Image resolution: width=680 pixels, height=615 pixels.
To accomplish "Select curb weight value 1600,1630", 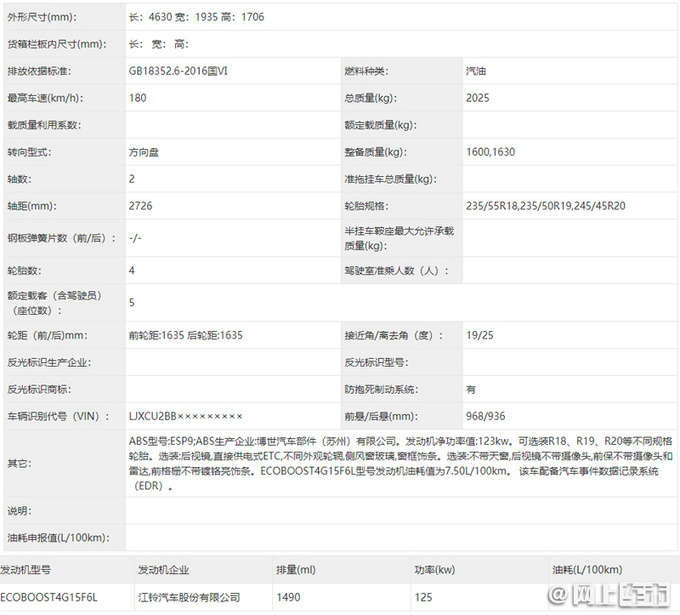I will (490, 152).
